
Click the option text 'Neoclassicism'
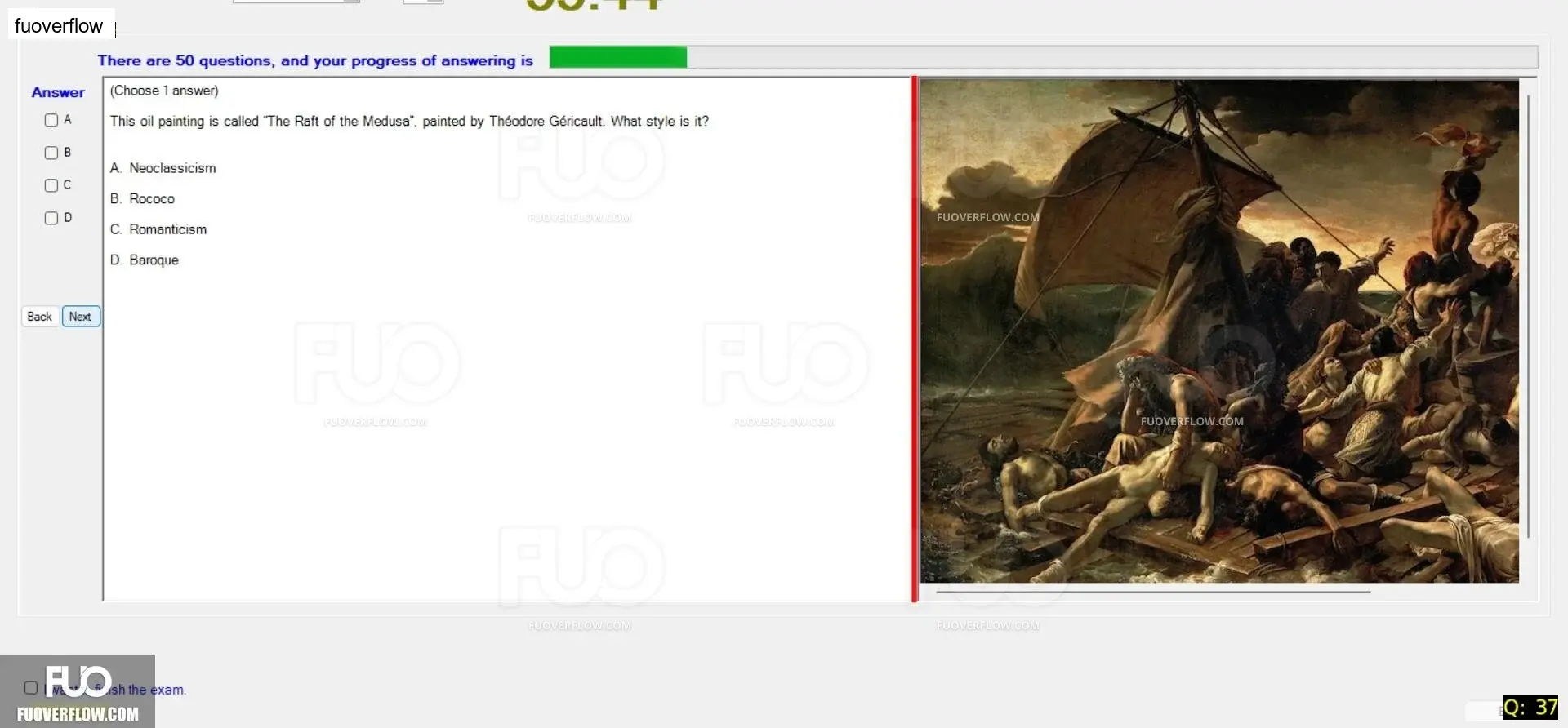[172, 168]
